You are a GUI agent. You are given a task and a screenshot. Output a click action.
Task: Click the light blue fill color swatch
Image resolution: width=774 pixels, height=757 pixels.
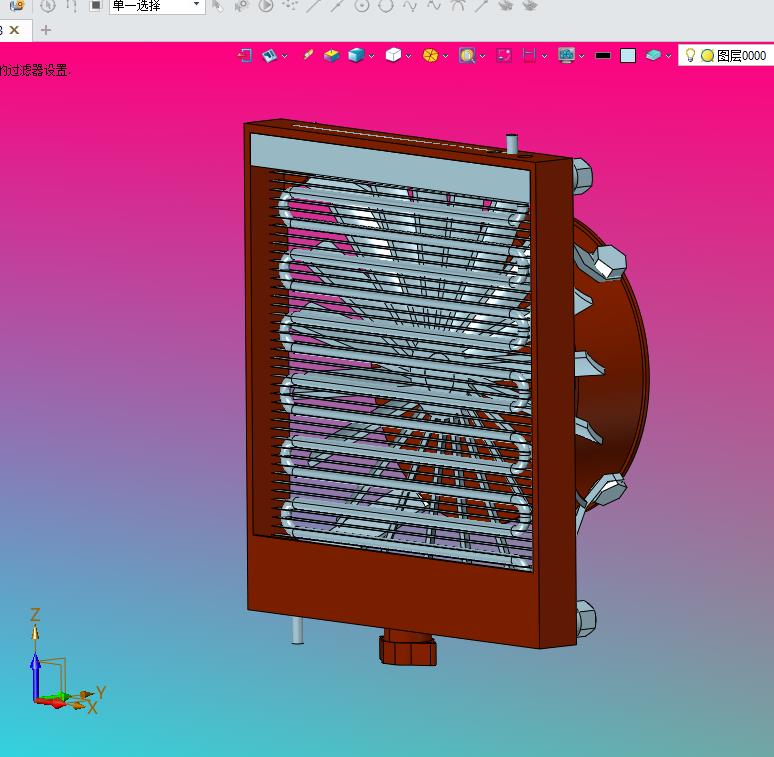(628, 56)
